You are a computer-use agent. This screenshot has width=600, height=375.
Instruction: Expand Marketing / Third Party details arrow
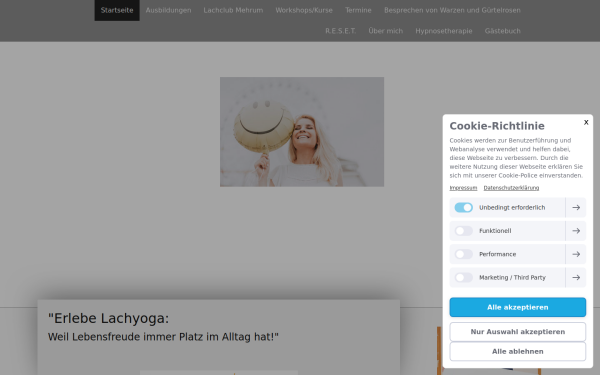tap(576, 277)
